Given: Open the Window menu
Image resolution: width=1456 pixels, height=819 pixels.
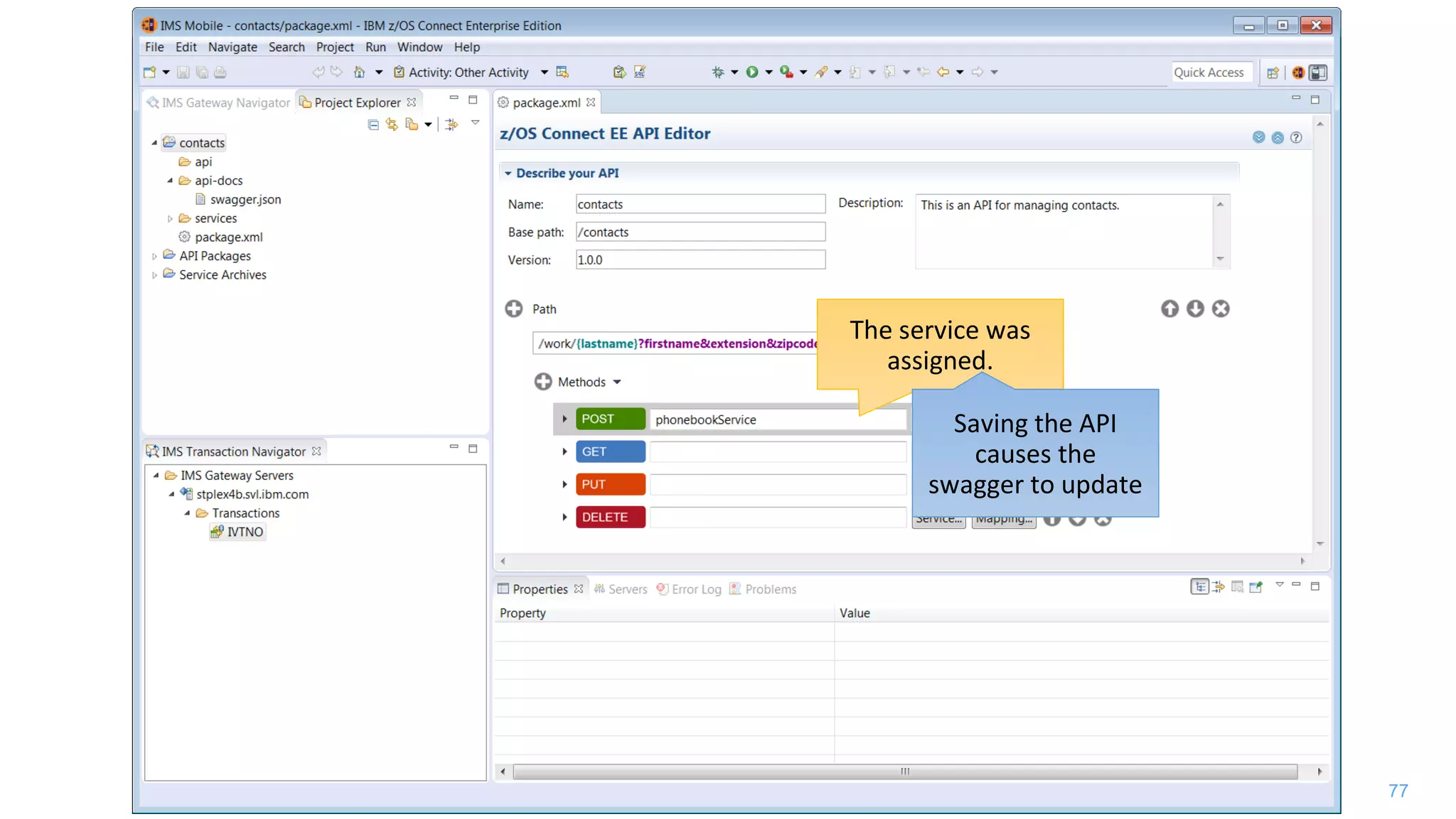Looking at the screenshot, I should pyautogui.click(x=419, y=47).
